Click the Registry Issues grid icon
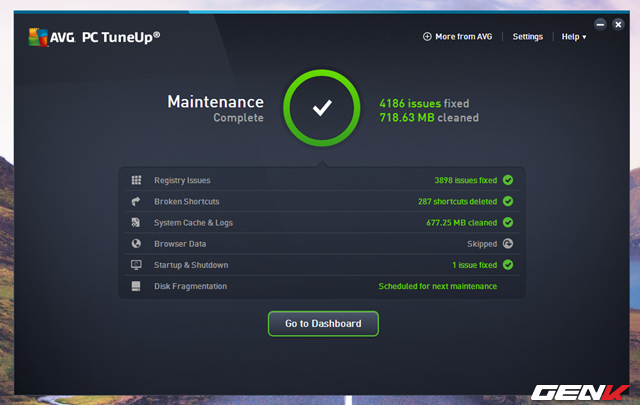Image resolution: width=640 pixels, height=405 pixels. (x=136, y=180)
